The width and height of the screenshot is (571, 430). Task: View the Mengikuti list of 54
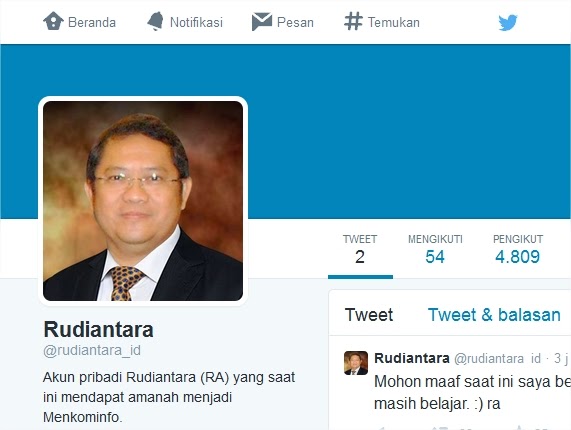pyautogui.click(x=435, y=250)
